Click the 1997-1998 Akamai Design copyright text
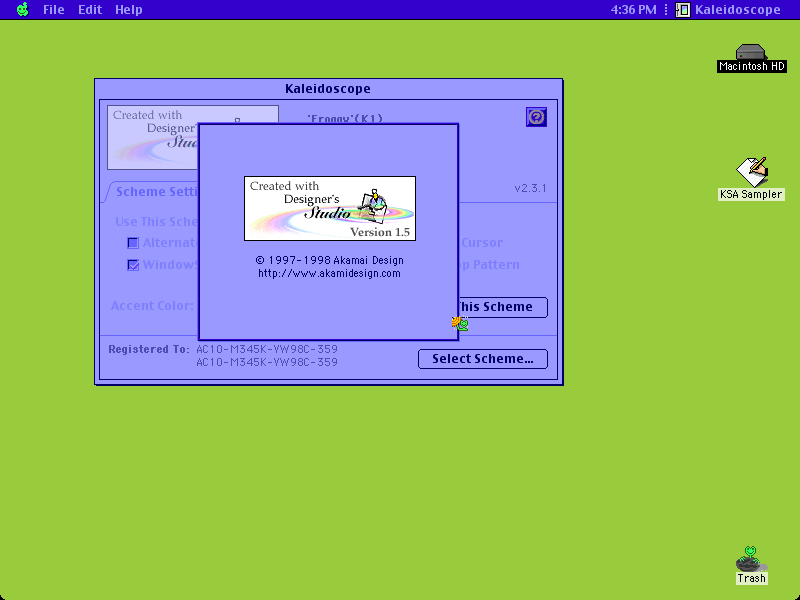The image size is (800, 600). [330, 260]
